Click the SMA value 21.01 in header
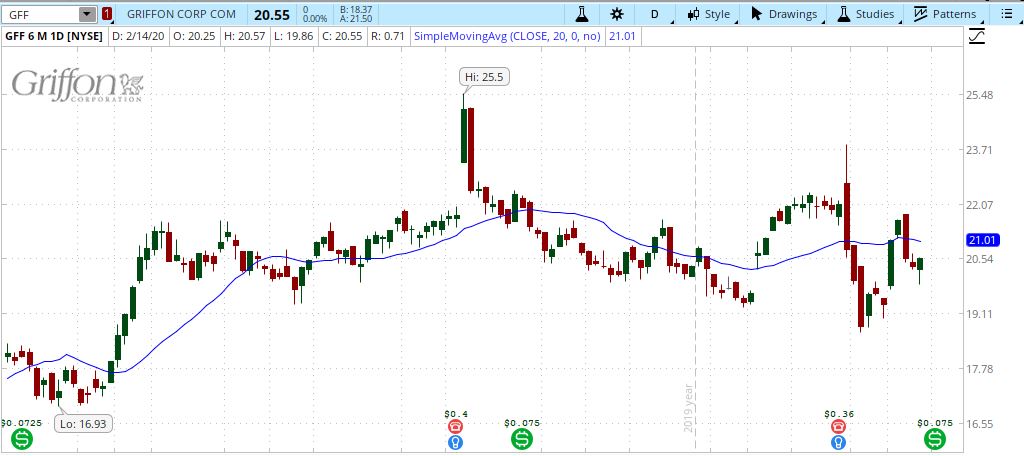This screenshot has height=456, width=1024. pyautogui.click(x=621, y=37)
